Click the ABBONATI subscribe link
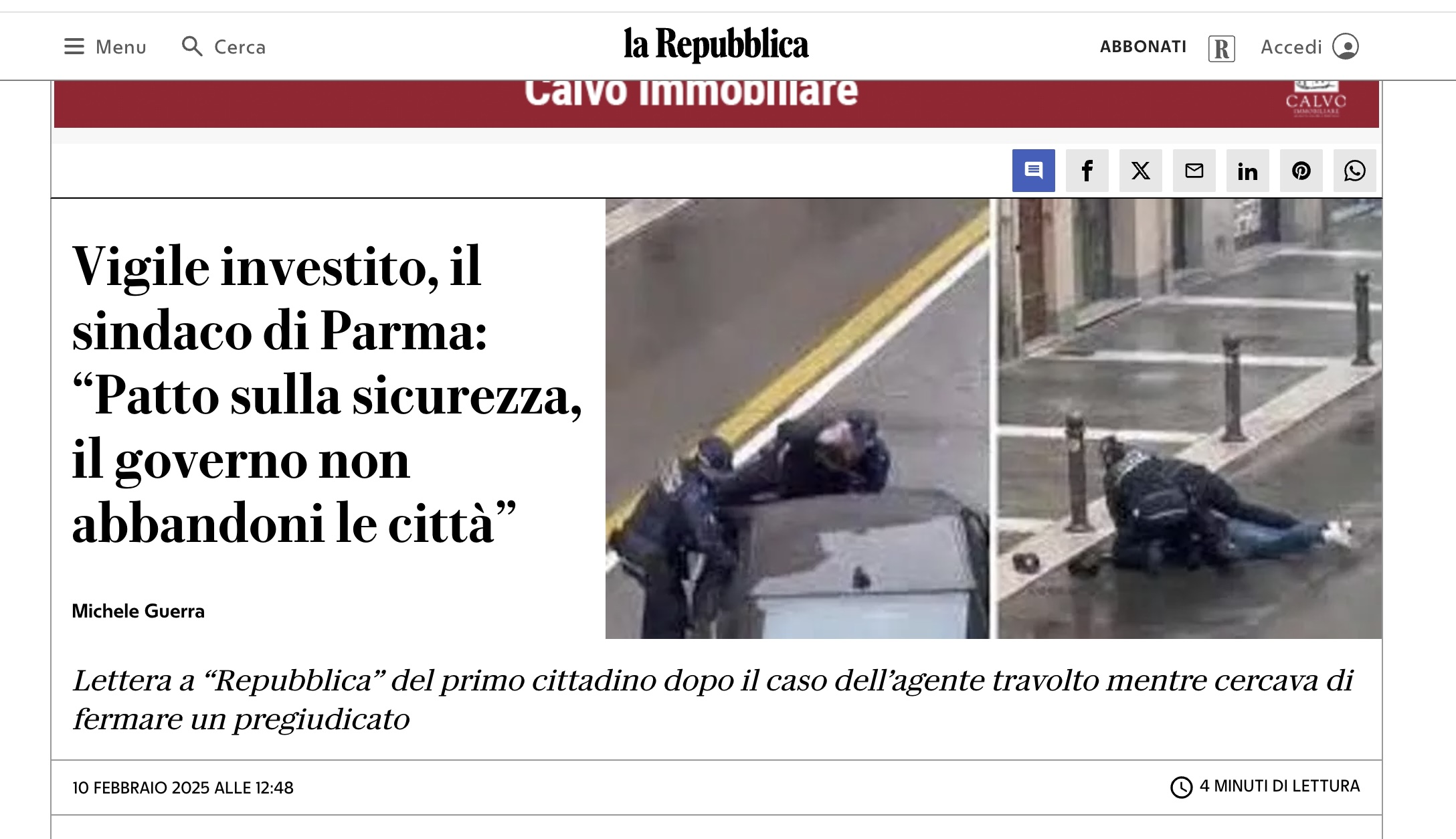Screen dimensions: 1456x839 coord(1143,47)
